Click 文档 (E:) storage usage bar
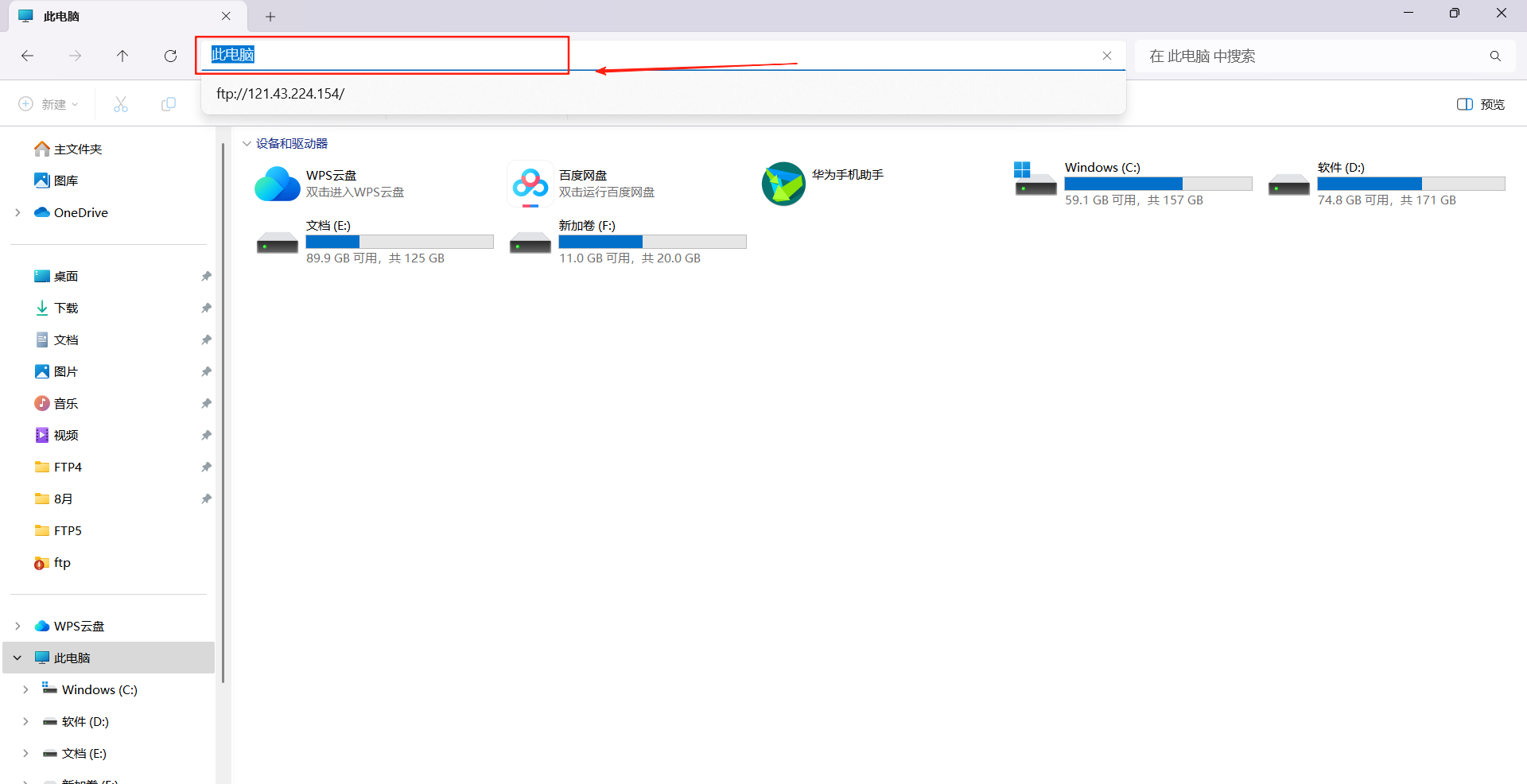The width and height of the screenshot is (1527, 784). (x=399, y=242)
